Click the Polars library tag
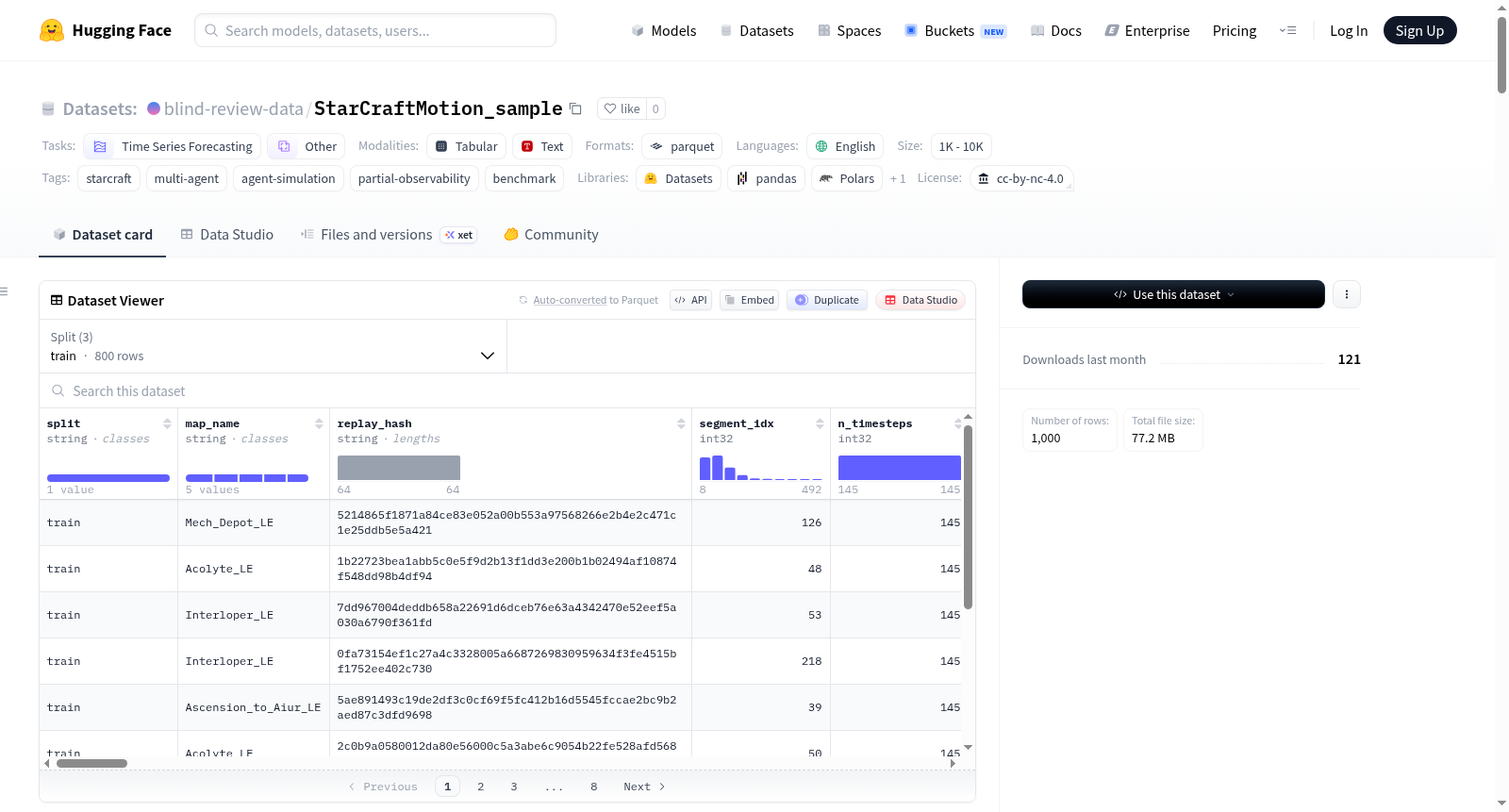The height and width of the screenshot is (812, 1509). click(847, 178)
